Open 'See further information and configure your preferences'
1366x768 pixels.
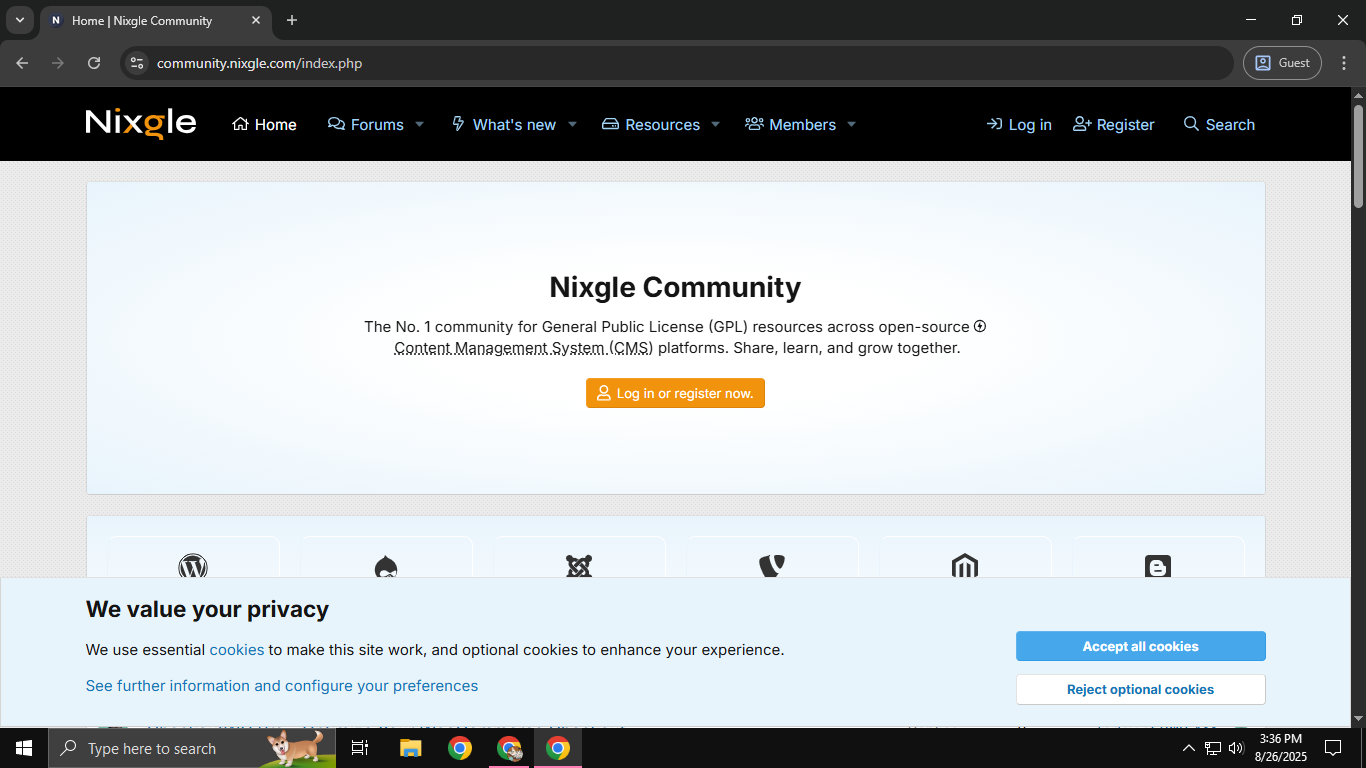point(282,685)
